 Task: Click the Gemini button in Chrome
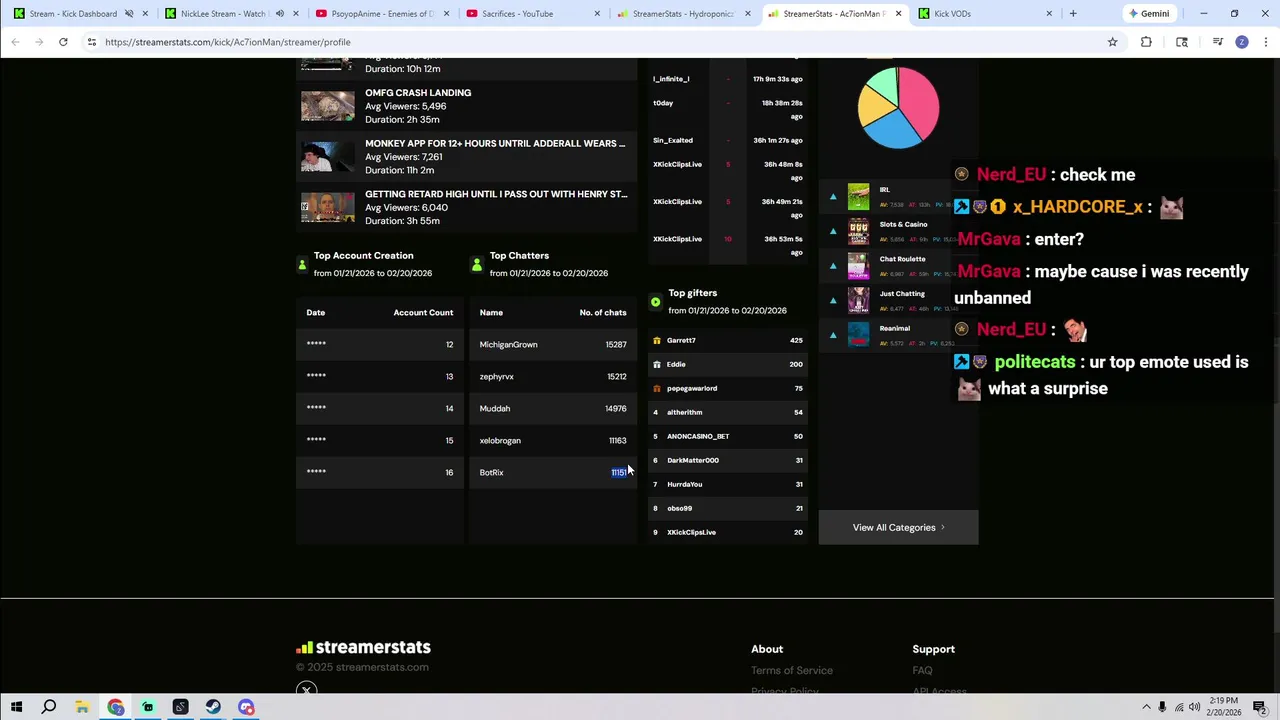[1148, 14]
